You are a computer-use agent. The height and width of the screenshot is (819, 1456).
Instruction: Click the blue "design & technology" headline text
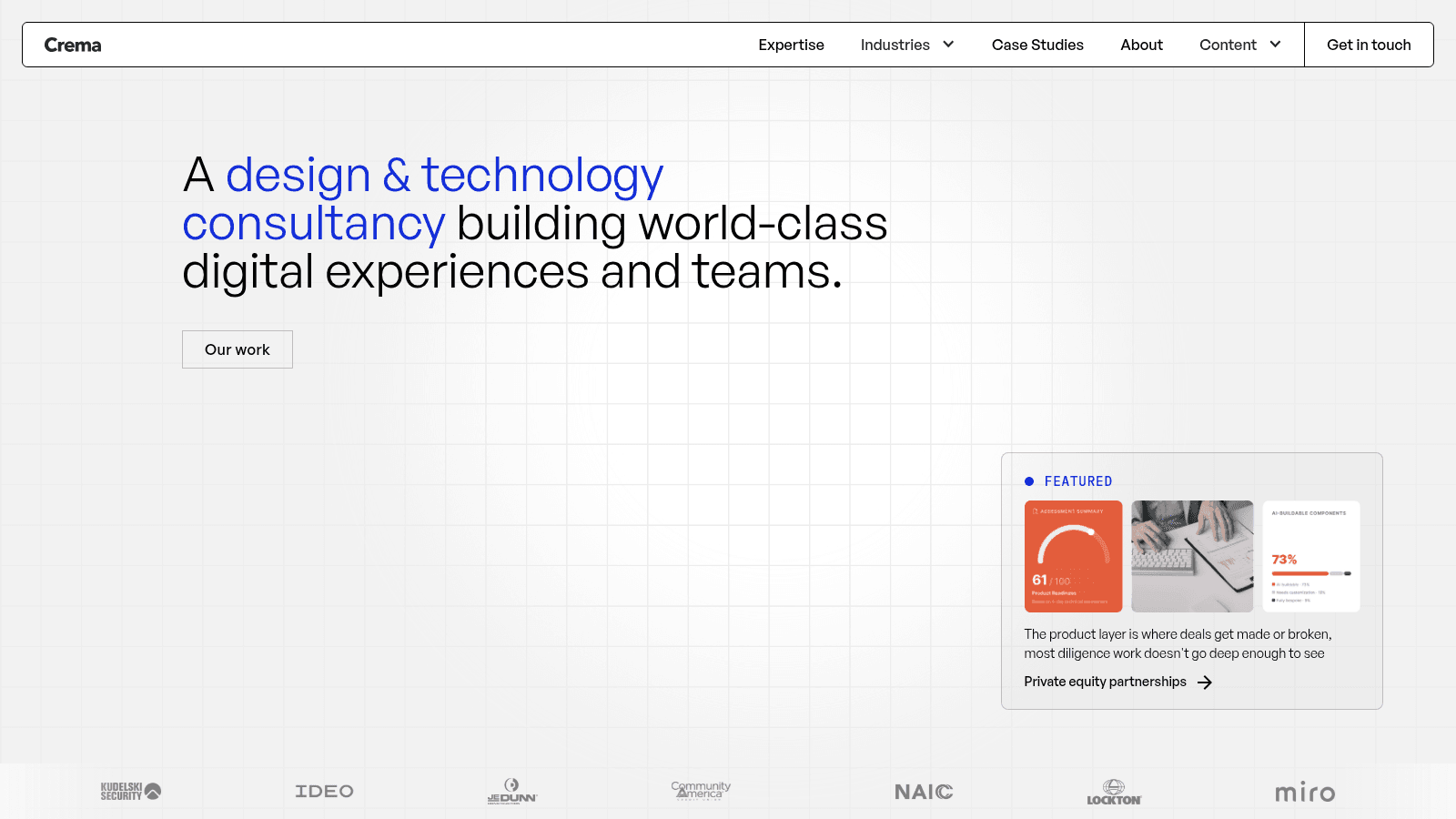point(445,175)
